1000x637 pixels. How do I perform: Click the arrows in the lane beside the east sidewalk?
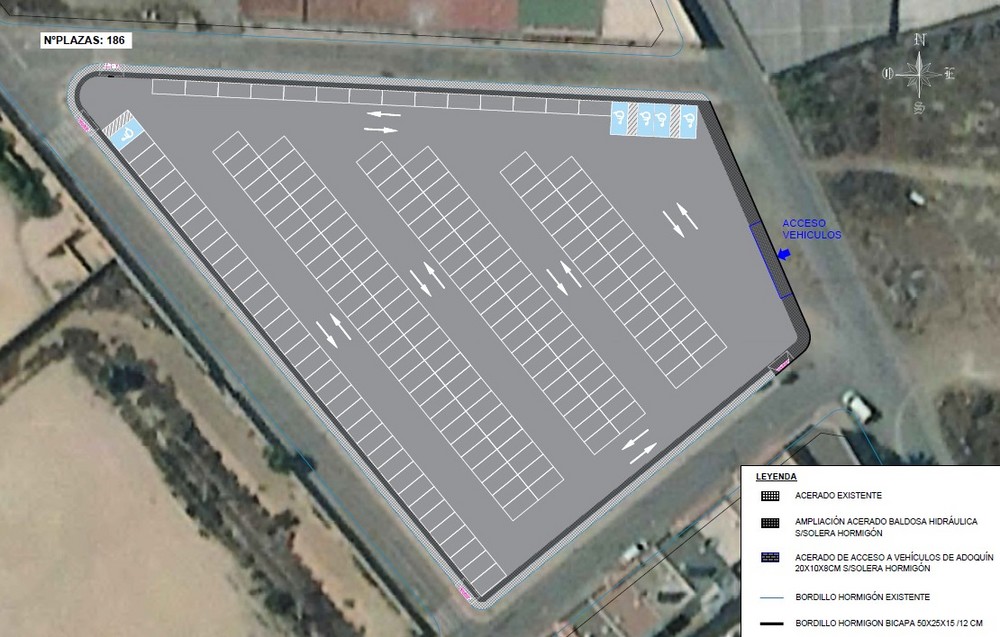tap(680, 220)
